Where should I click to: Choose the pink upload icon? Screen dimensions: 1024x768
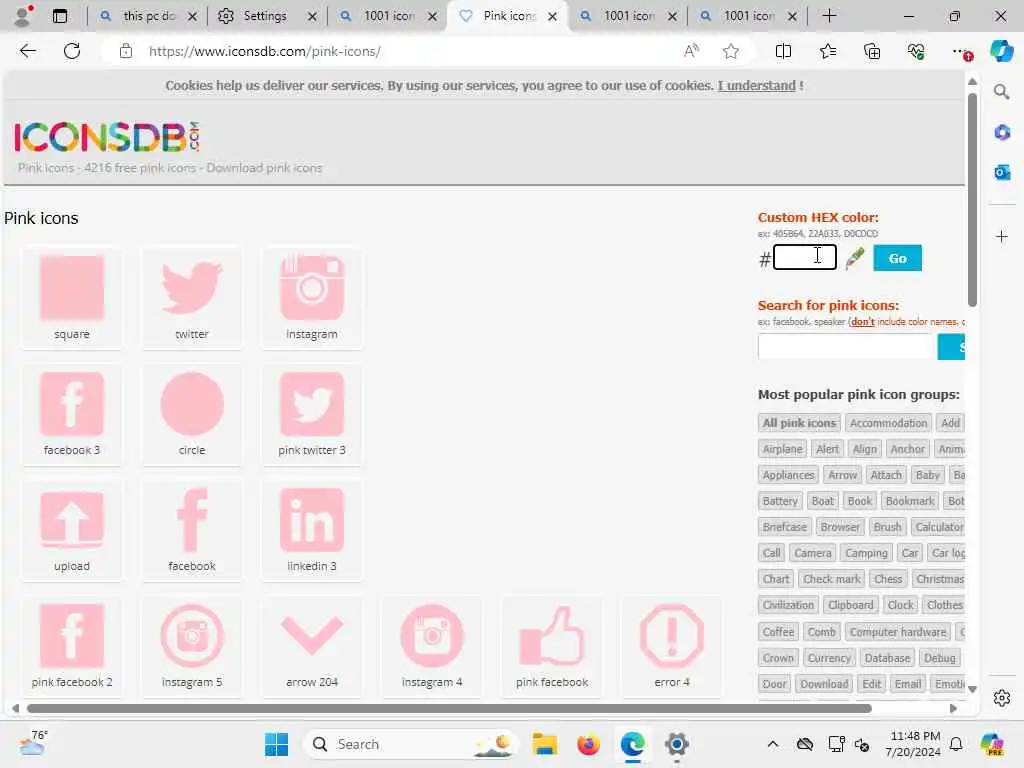coord(72,520)
